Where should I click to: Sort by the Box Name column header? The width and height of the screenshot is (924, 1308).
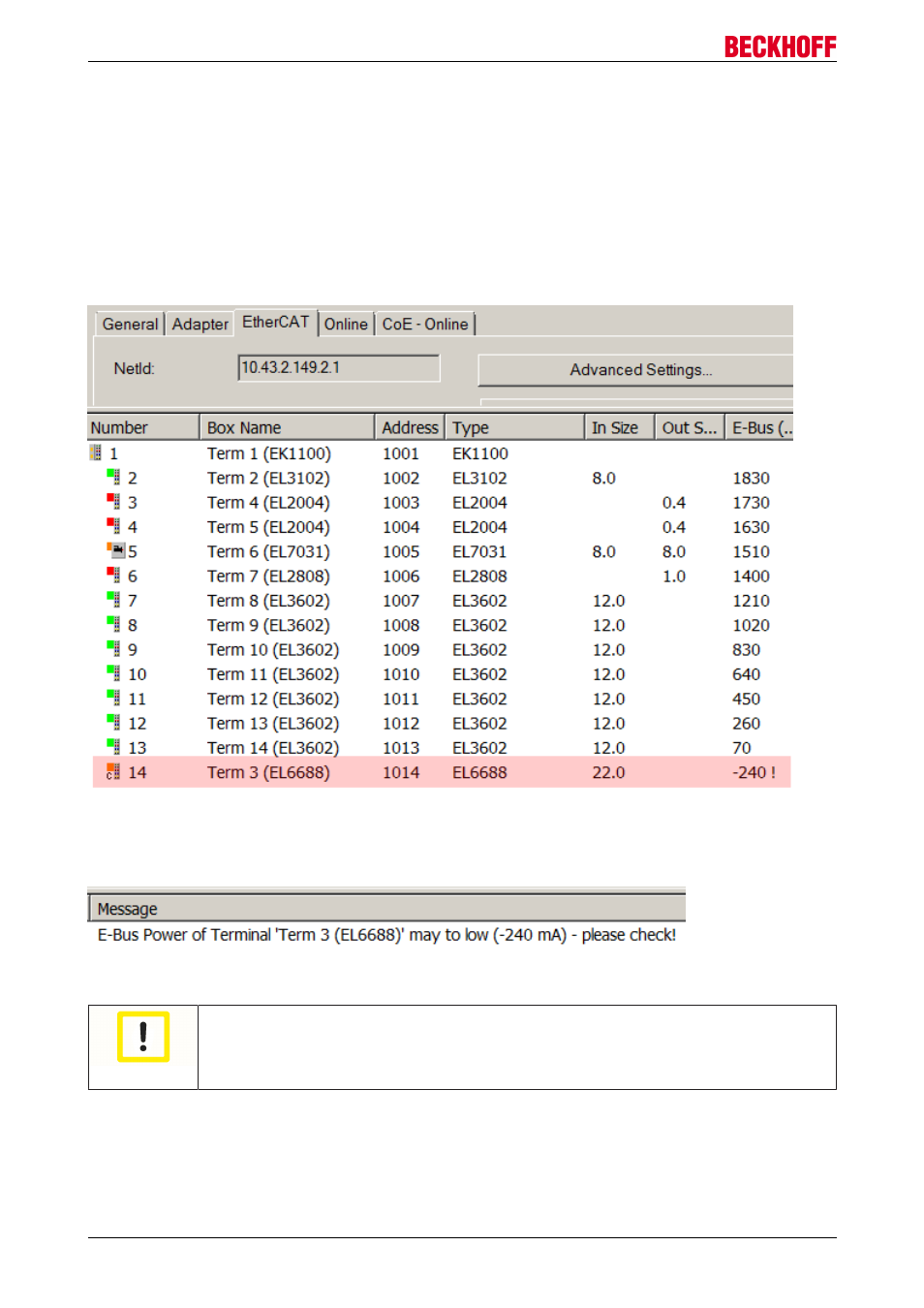pyautogui.click(x=288, y=427)
